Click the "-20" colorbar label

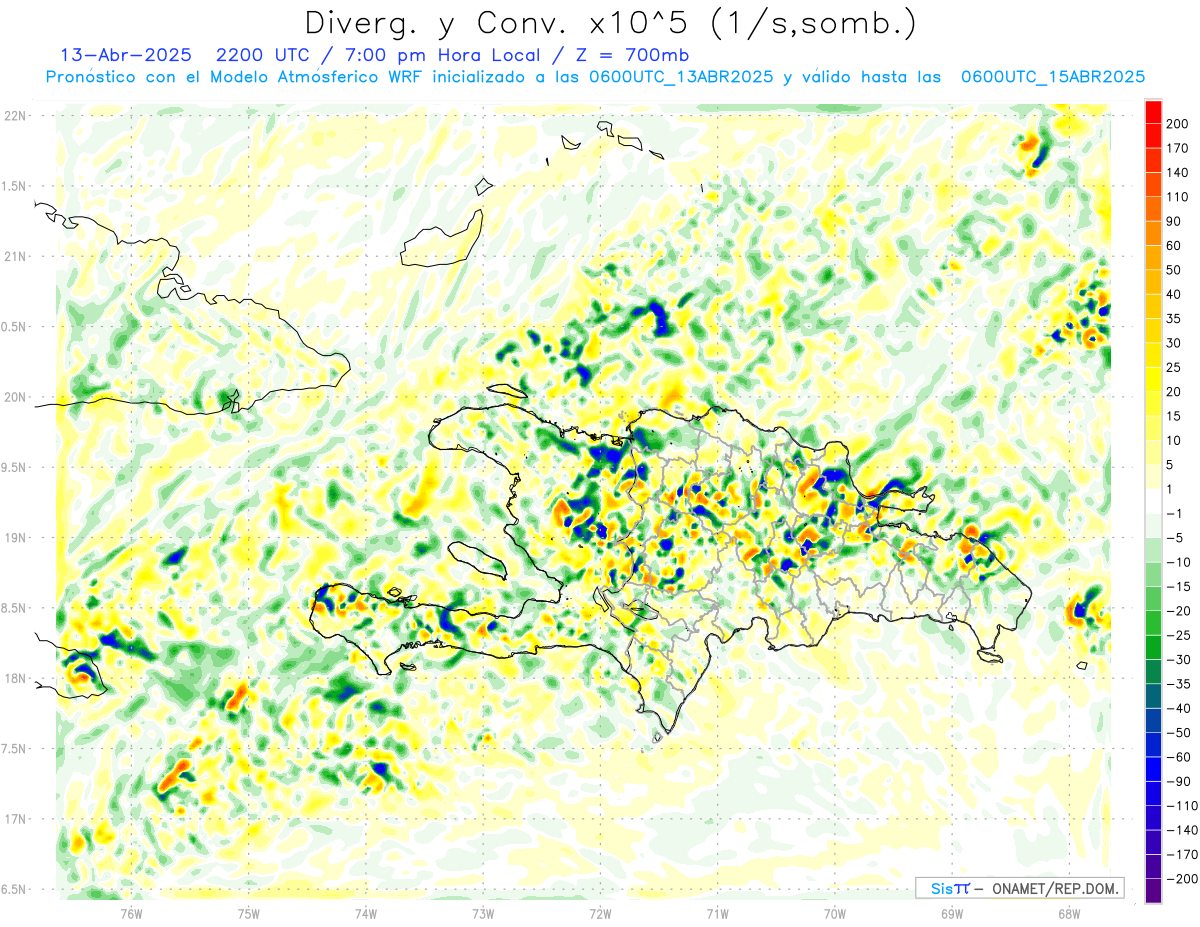[x=1181, y=611]
